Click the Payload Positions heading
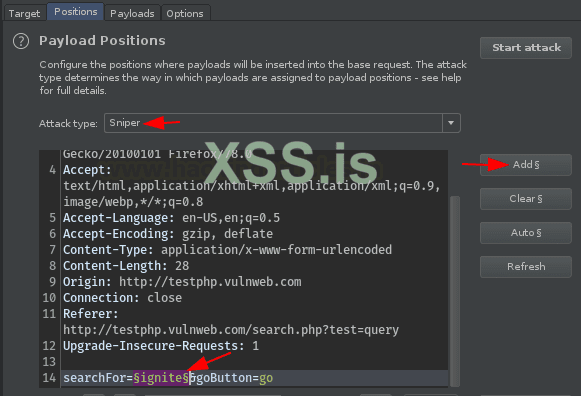The width and height of the screenshot is (581, 396). 102,41
